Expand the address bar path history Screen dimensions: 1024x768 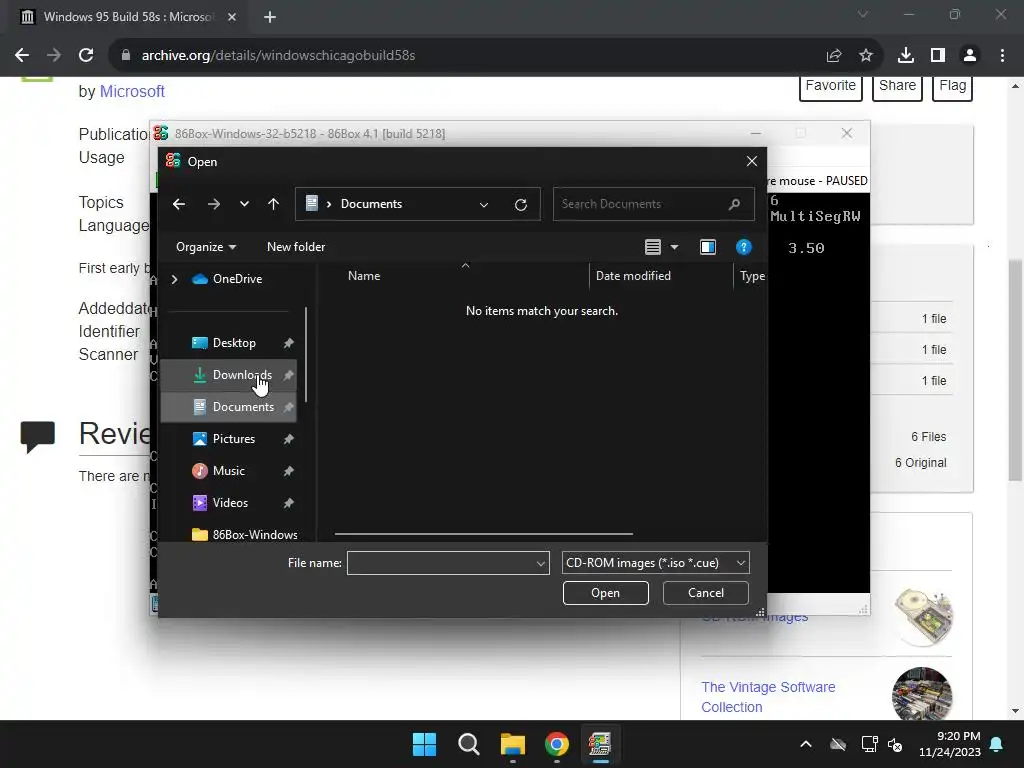[x=484, y=204]
